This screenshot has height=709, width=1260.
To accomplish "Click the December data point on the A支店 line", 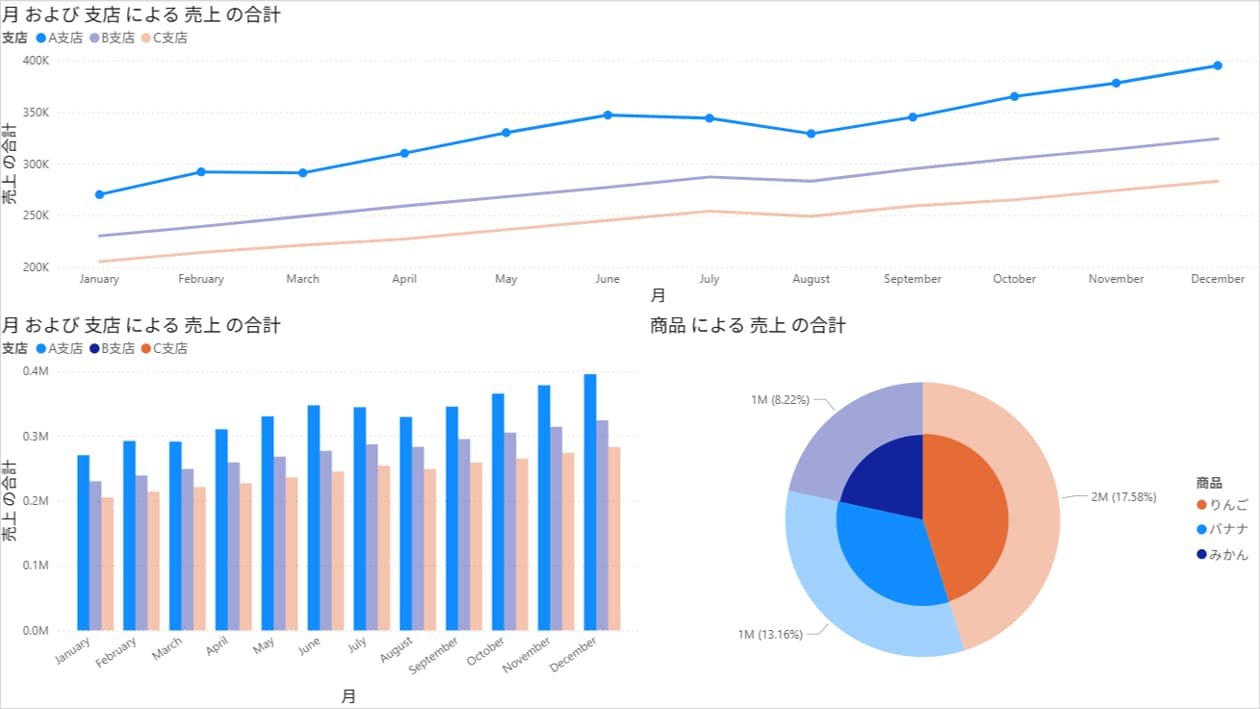I will (1217, 66).
